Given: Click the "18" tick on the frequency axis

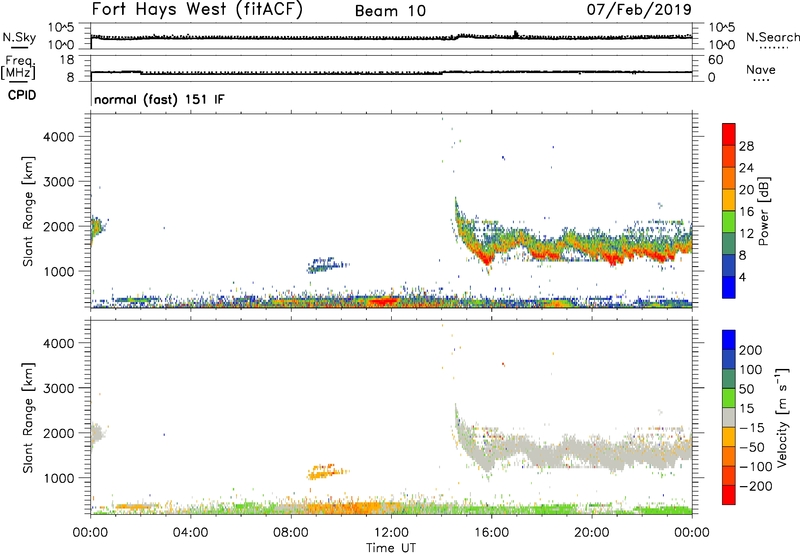Looking at the screenshot, I should tap(67, 60).
